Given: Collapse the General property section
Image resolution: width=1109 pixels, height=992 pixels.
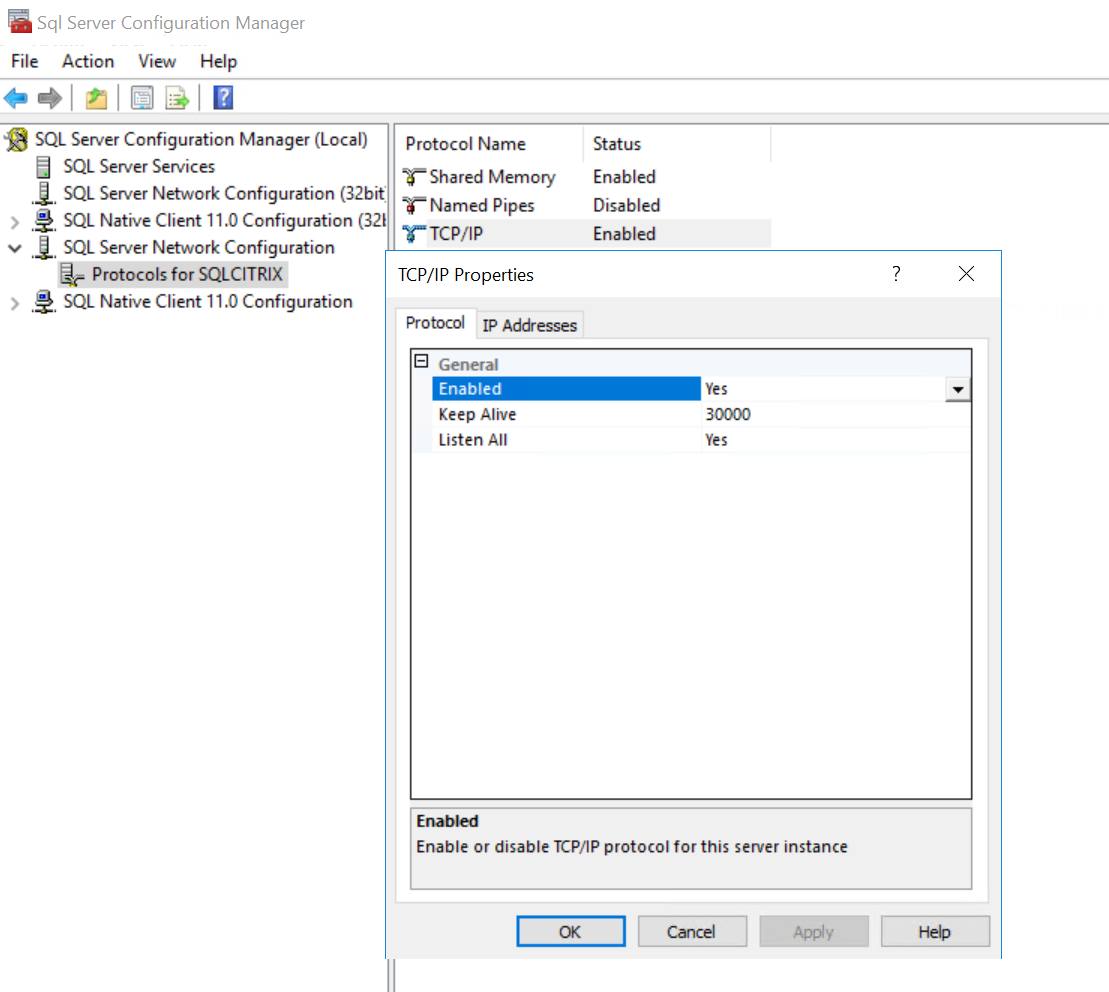Looking at the screenshot, I should click(x=421, y=363).
